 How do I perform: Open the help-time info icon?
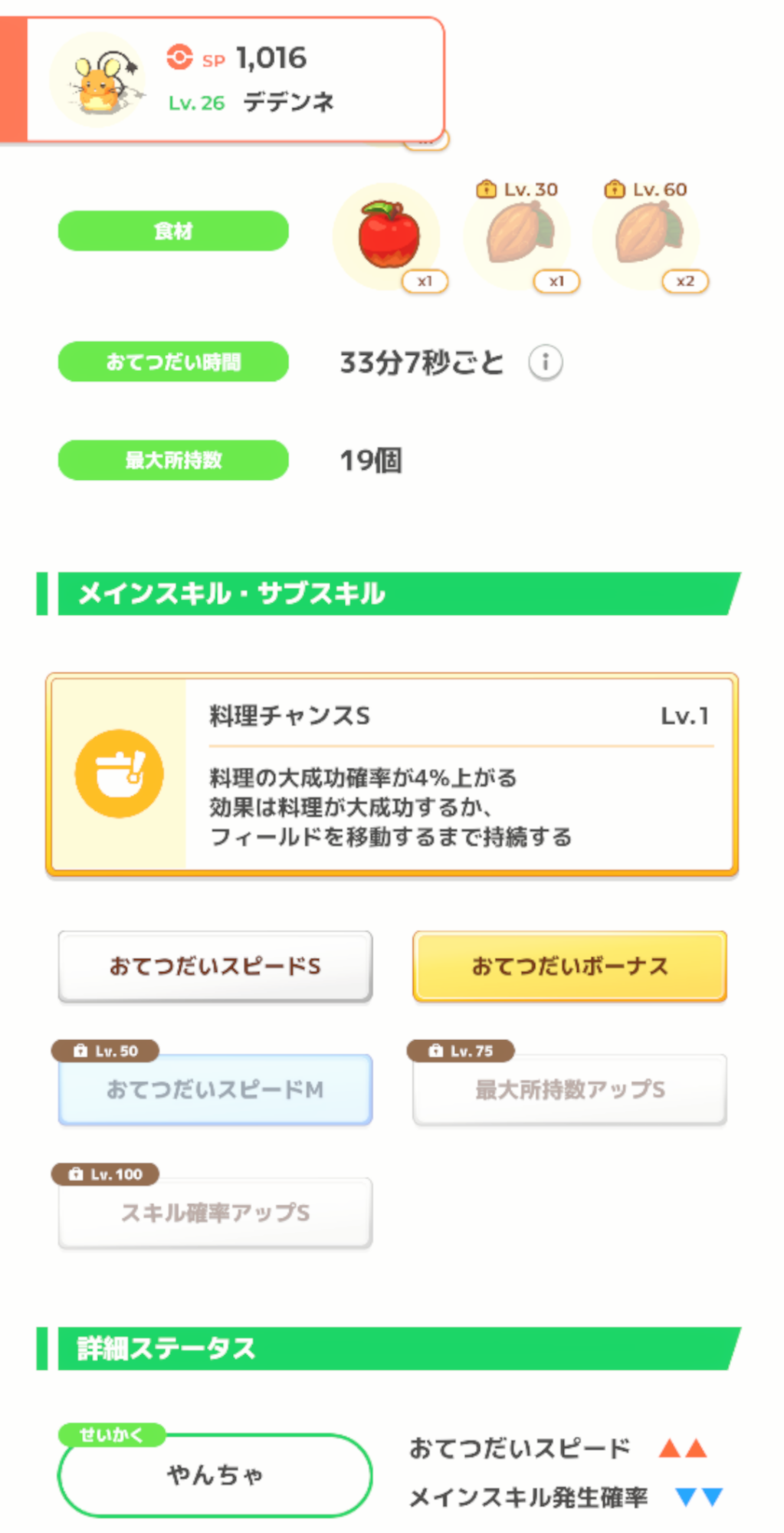click(x=545, y=362)
